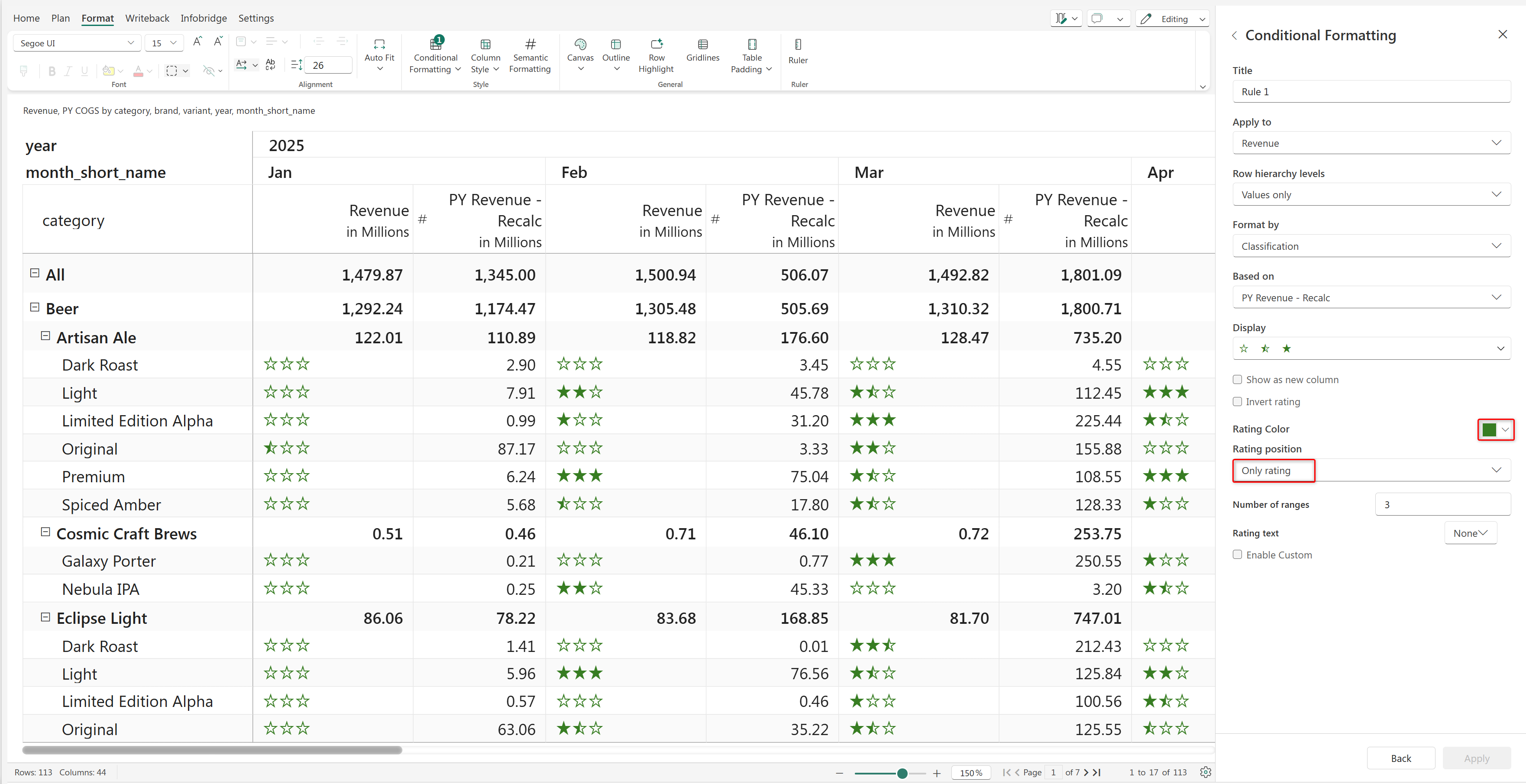Open Semantic Formatting tool
The height and width of the screenshot is (784, 1526).
click(530, 45)
